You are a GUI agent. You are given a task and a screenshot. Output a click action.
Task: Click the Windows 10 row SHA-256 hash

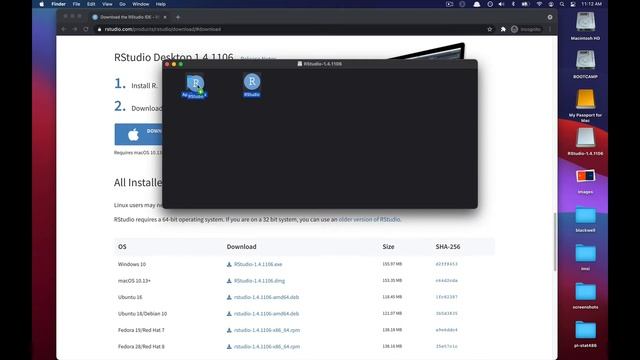[447, 264]
